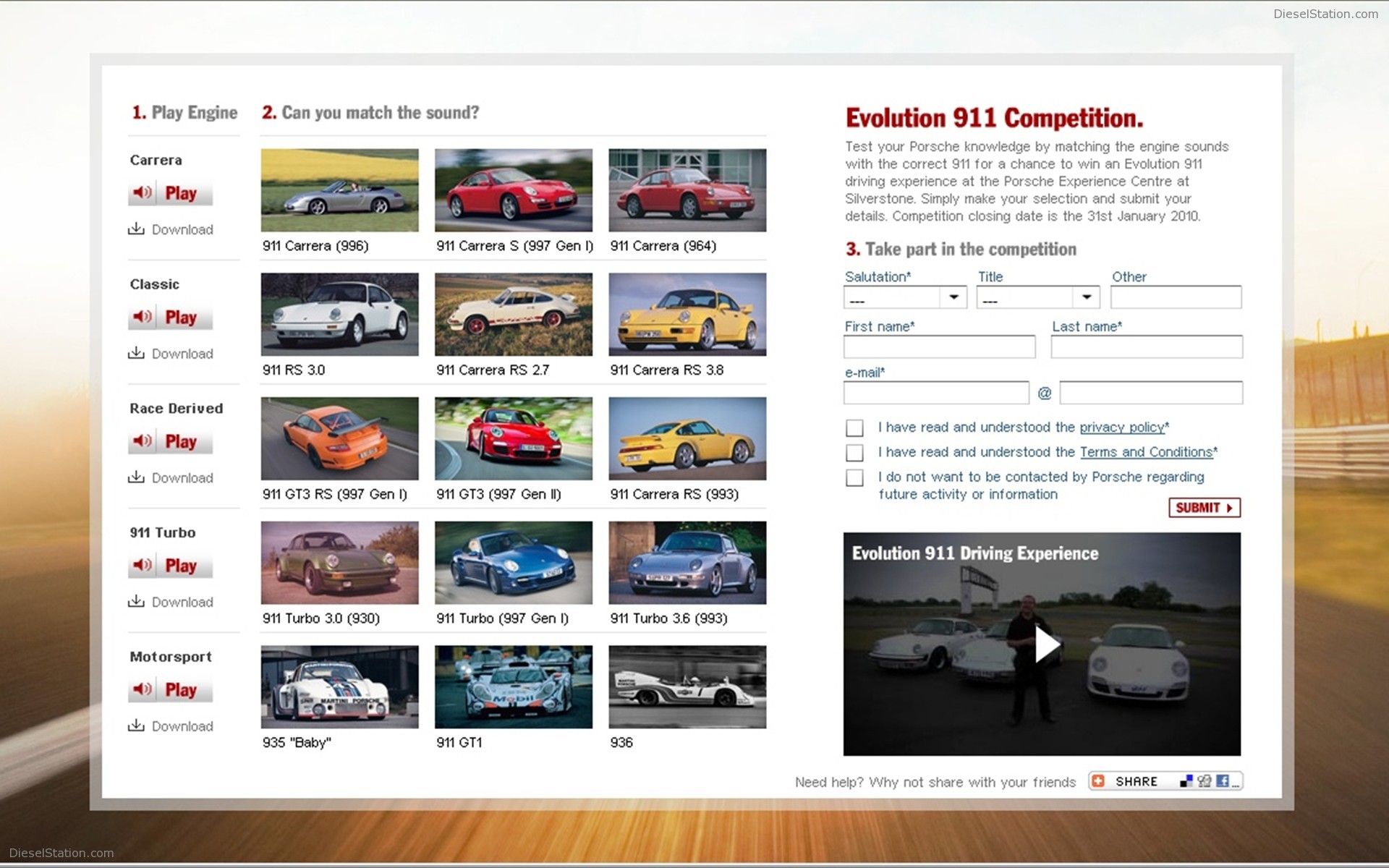1389x868 pixels.
Task: Share via the Facebook icon
Action: click(1223, 781)
